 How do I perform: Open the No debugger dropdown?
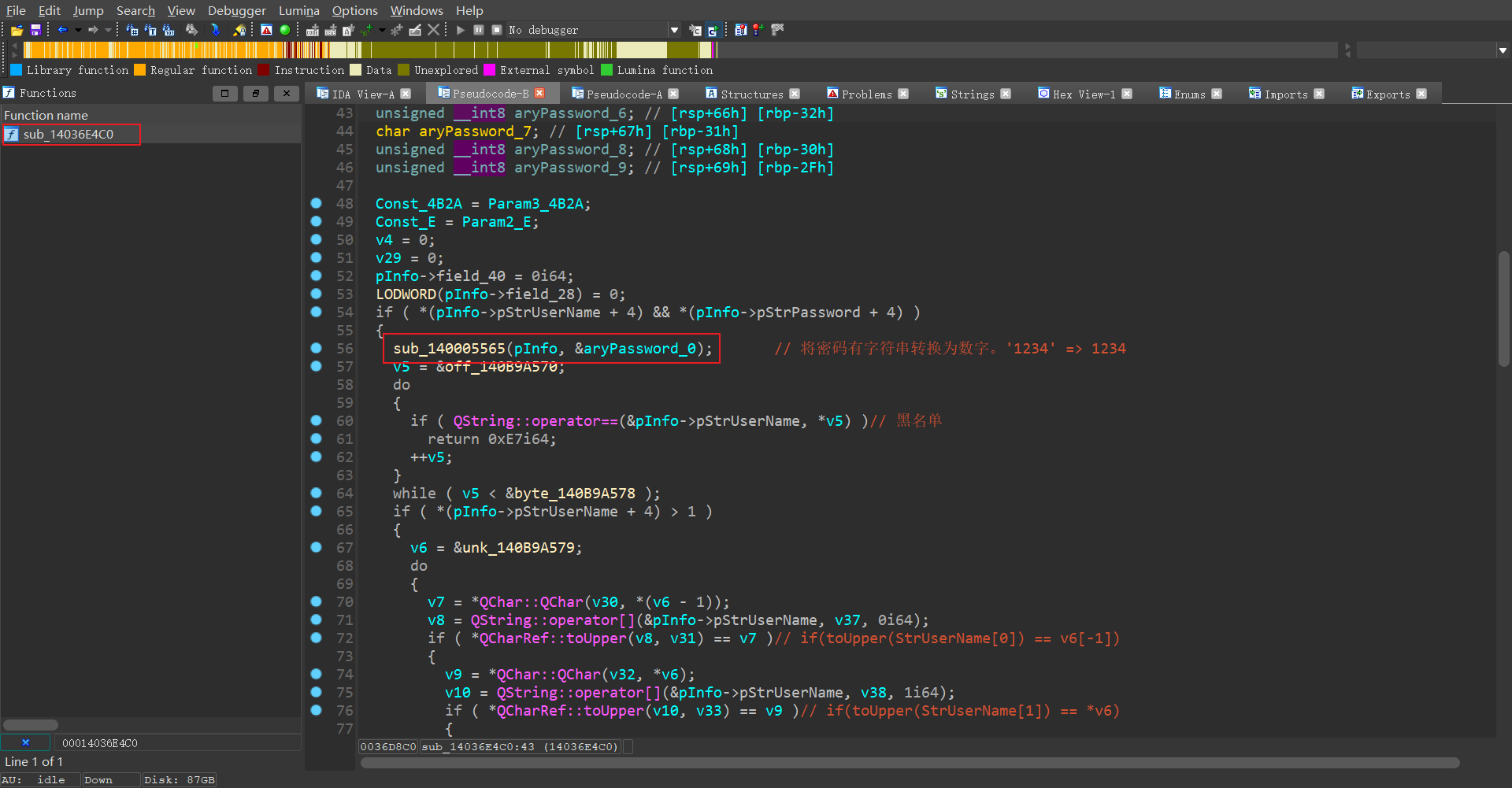(674, 30)
